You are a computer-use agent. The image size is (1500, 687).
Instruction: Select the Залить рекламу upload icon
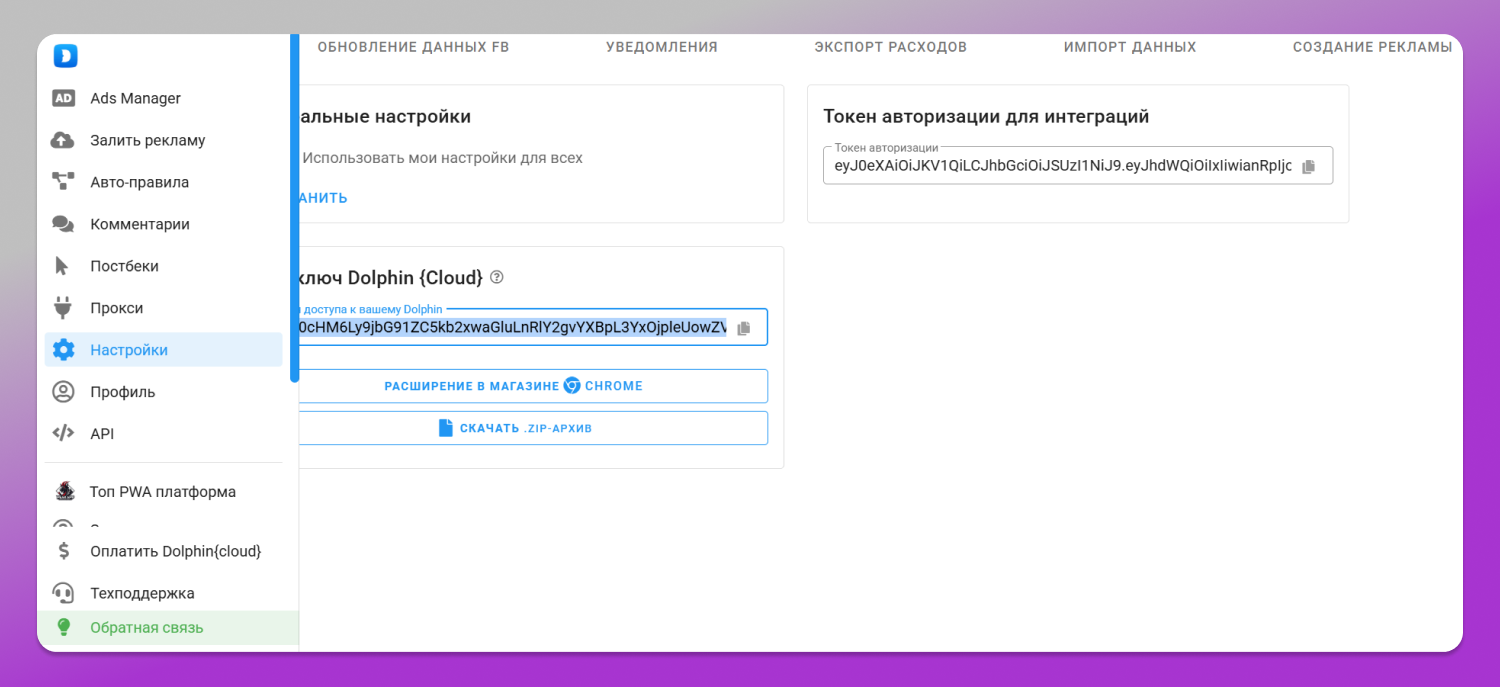(x=63, y=140)
